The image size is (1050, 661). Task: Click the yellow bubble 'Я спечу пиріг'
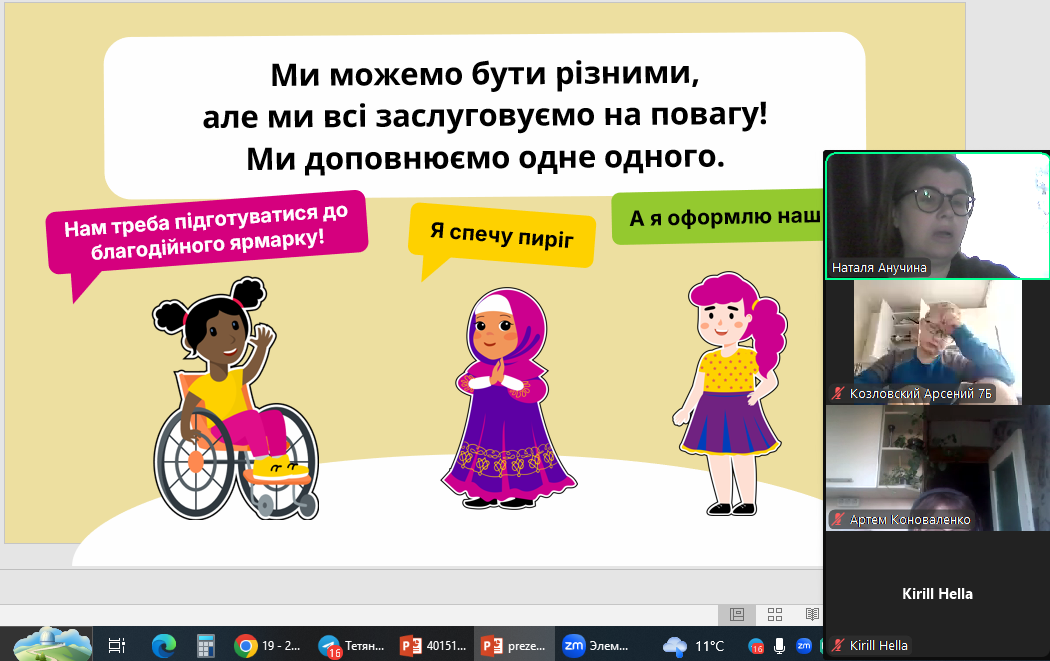click(x=502, y=234)
